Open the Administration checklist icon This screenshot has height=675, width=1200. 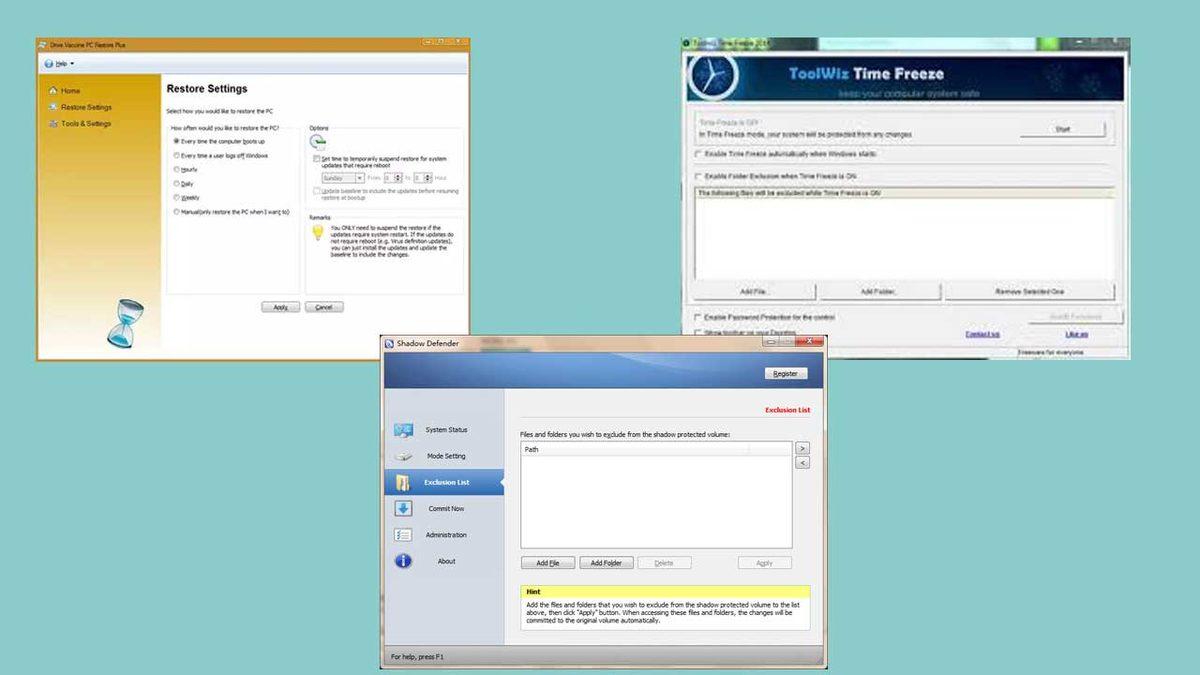tap(403, 535)
